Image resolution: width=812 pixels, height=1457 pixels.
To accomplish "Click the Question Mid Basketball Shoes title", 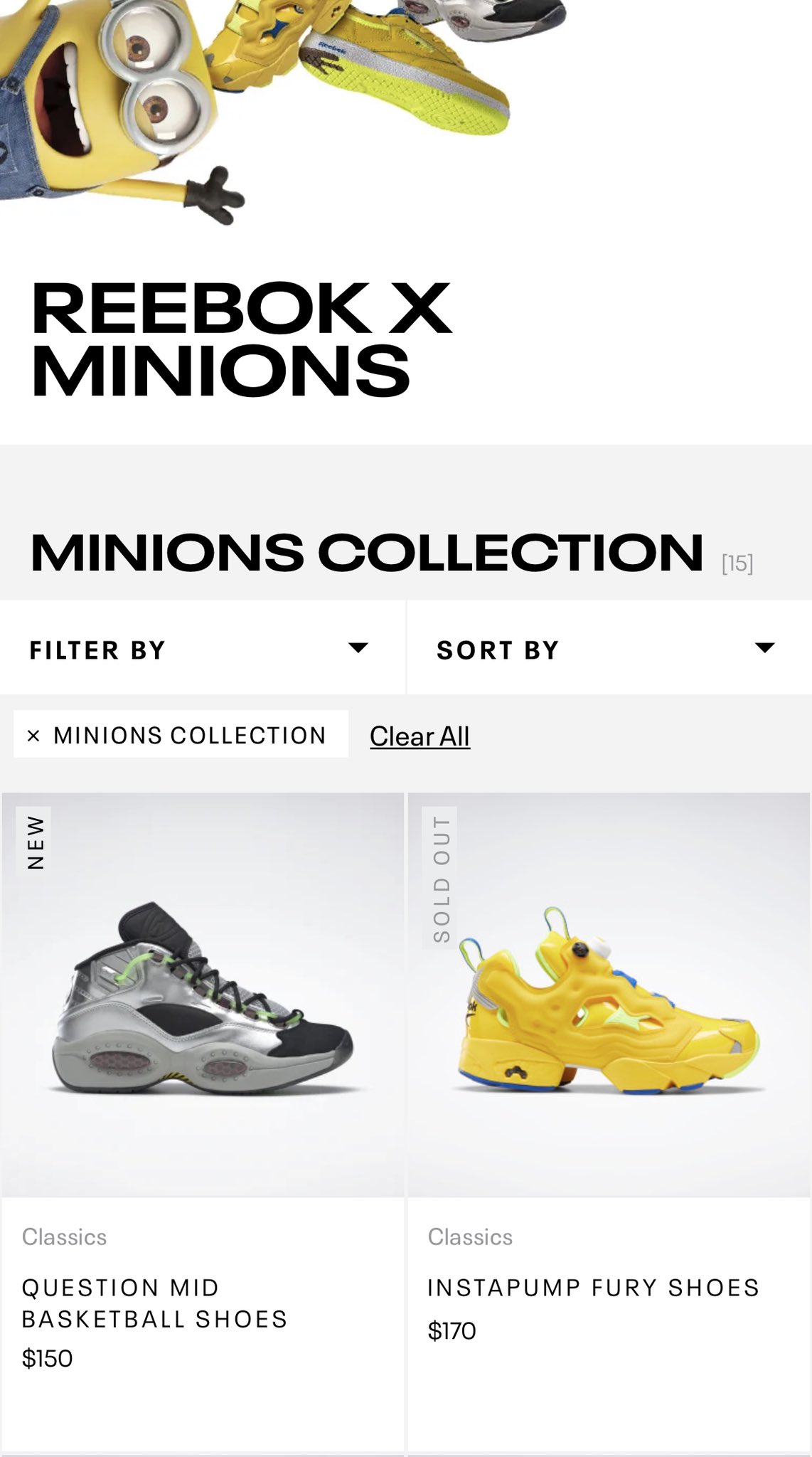I will click(154, 1303).
